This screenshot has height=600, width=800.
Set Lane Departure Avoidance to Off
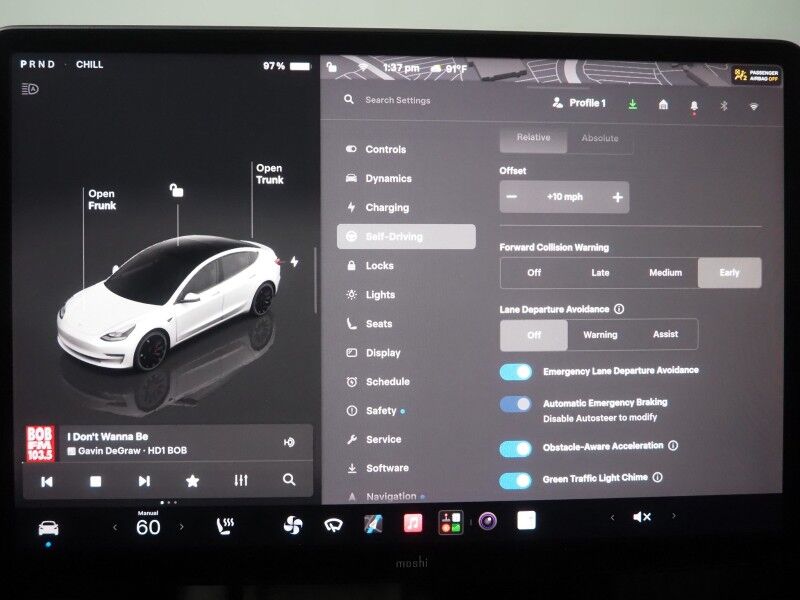(x=534, y=335)
